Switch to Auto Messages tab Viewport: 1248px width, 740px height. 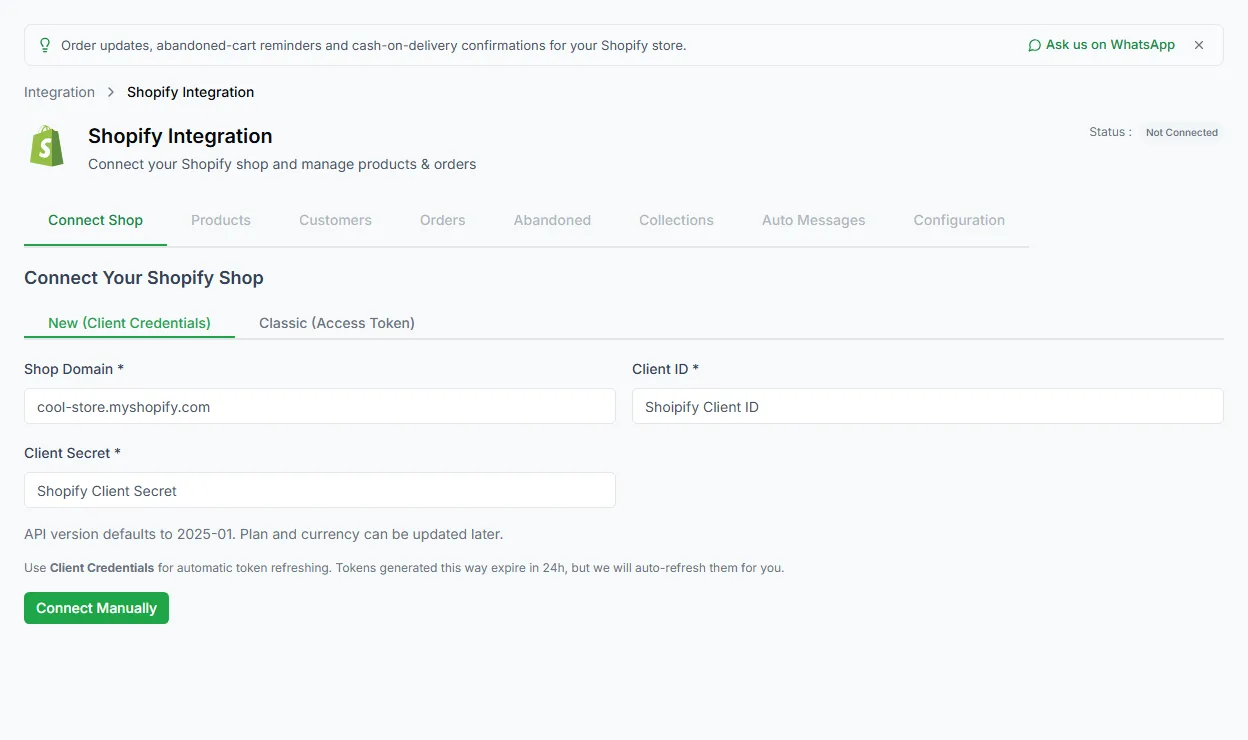point(813,220)
